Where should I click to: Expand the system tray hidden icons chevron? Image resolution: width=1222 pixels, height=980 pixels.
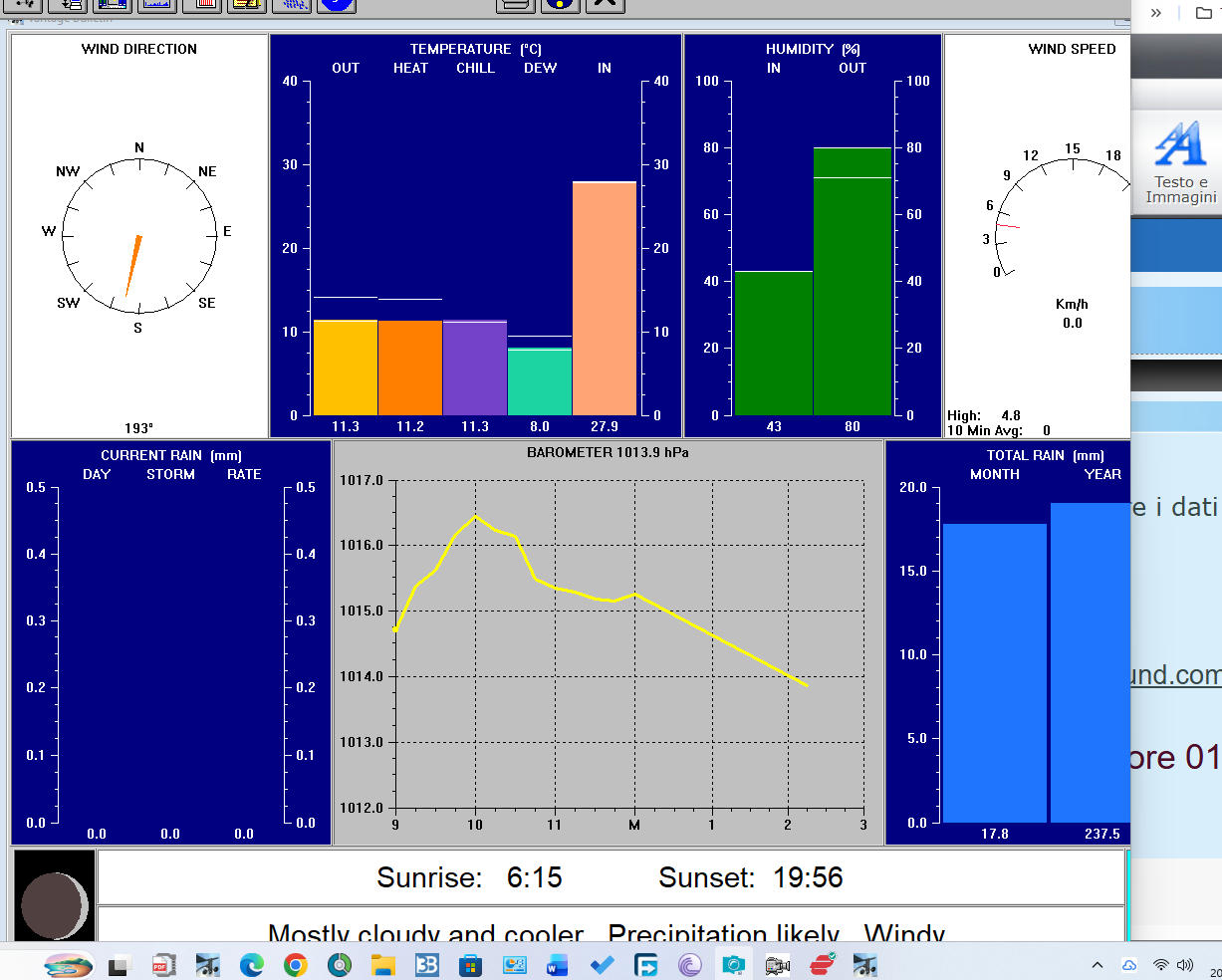(x=1098, y=965)
